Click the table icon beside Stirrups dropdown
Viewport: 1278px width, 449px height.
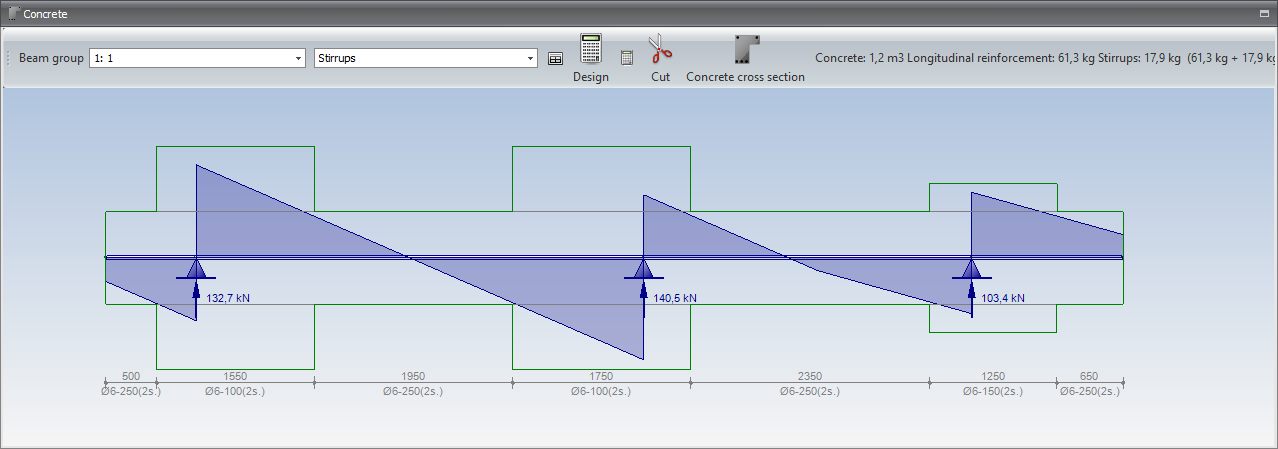click(x=555, y=59)
